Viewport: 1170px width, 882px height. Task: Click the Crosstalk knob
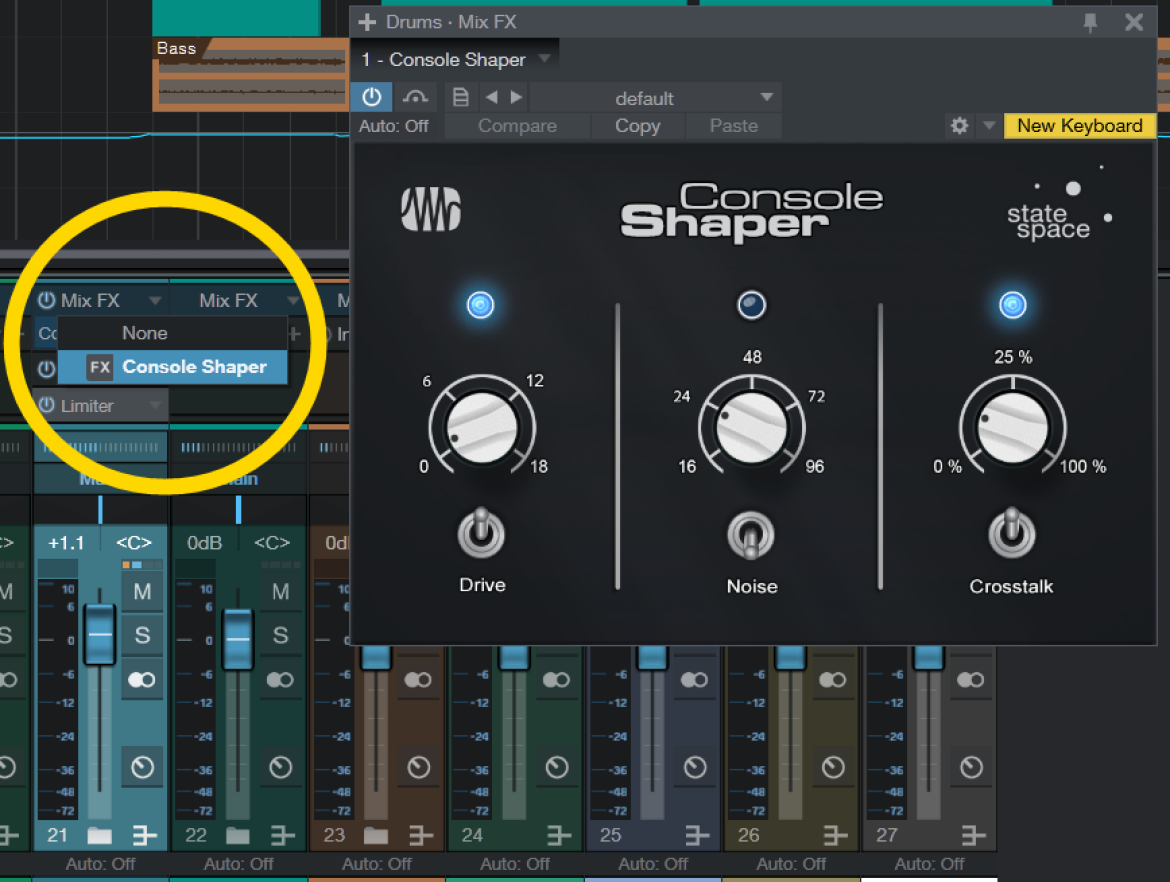coord(1013,428)
